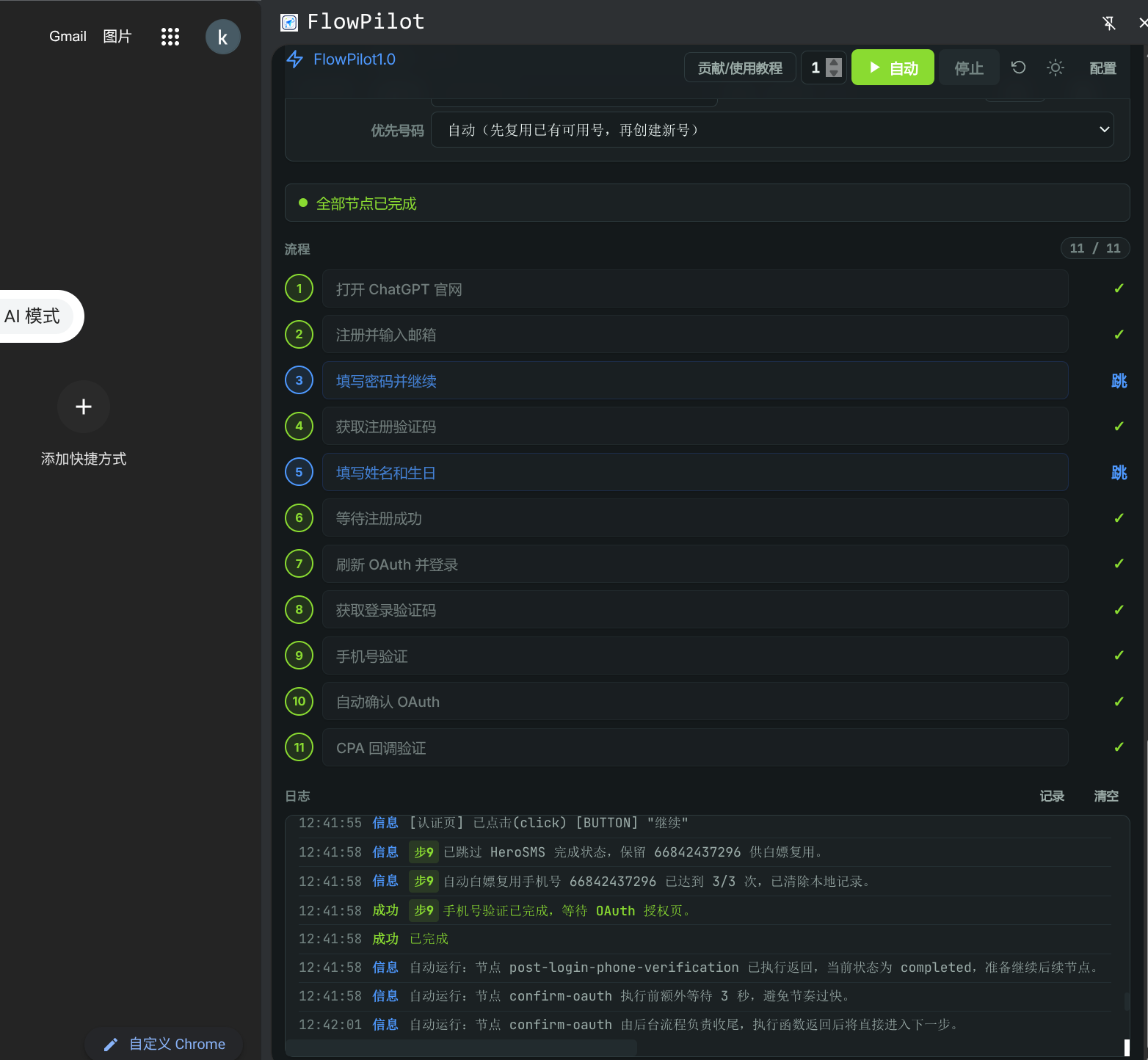Select the 等待注册成功 step row
This screenshot has height=1060, width=1148.
point(695,518)
